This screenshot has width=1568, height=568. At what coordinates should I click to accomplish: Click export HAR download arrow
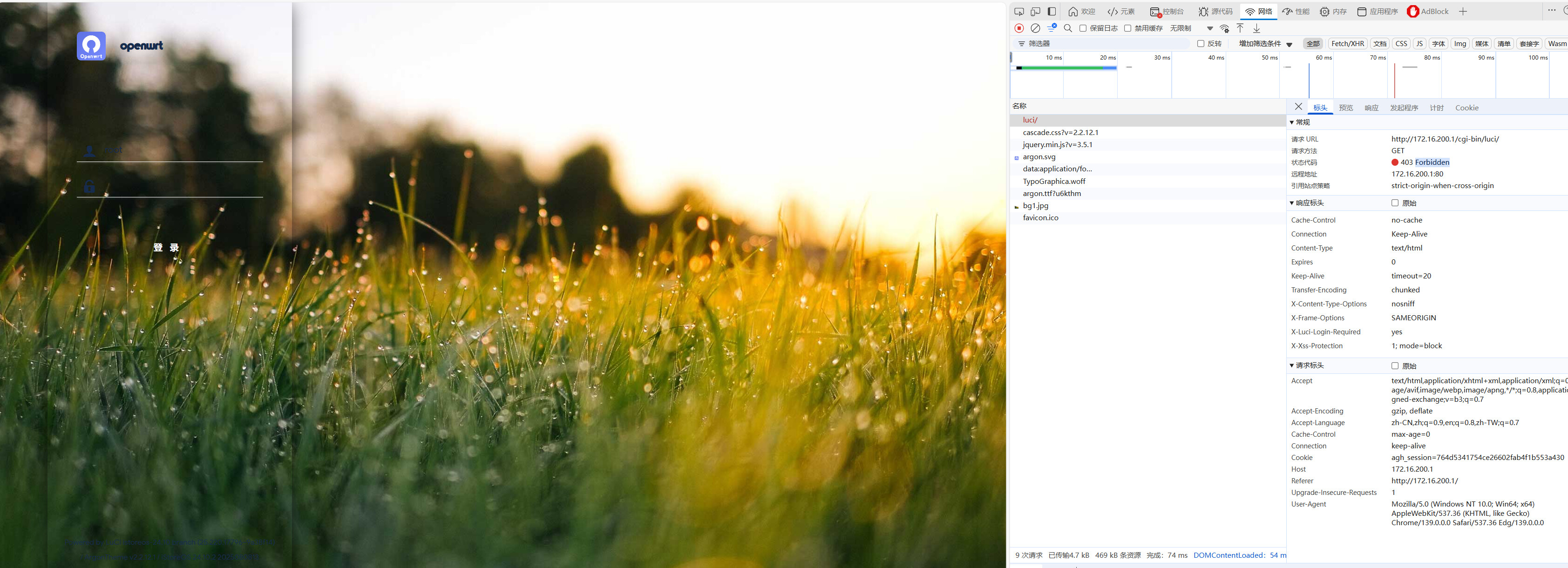[x=1256, y=28]
